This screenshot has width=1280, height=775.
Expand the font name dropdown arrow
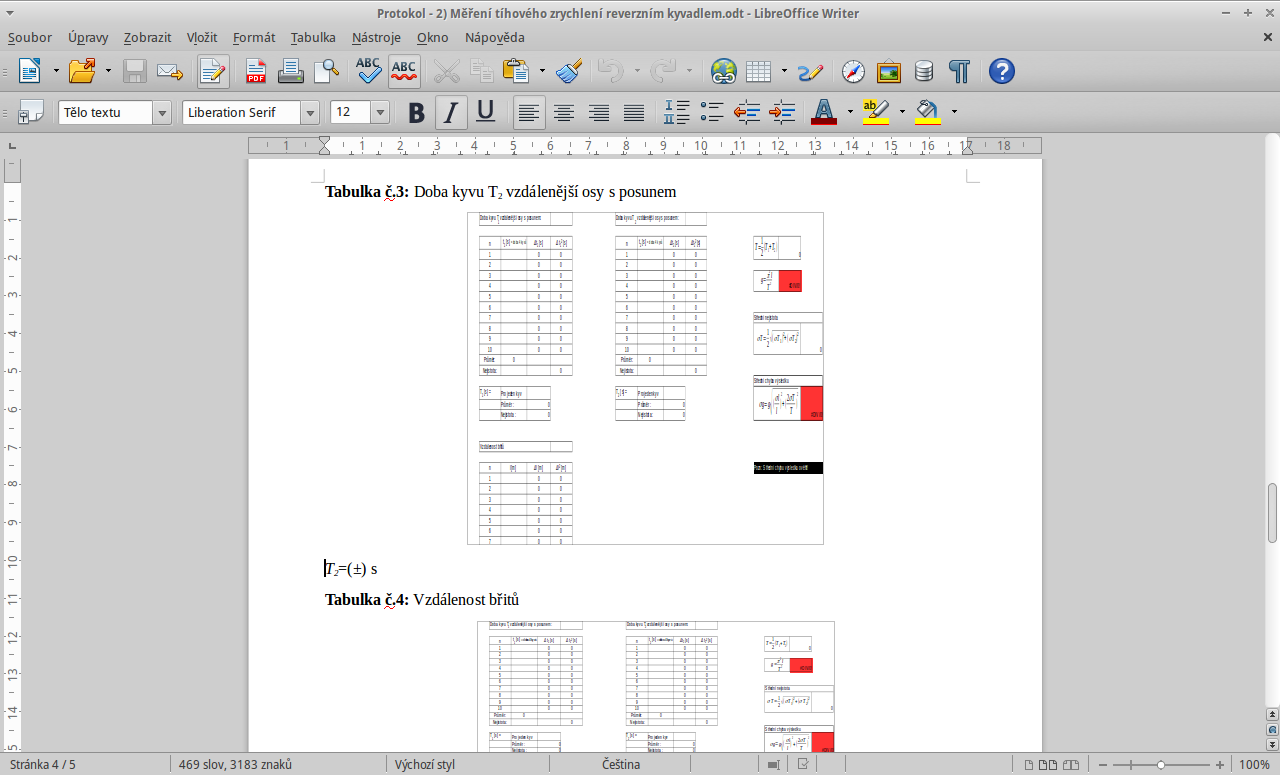pos(310,113)
